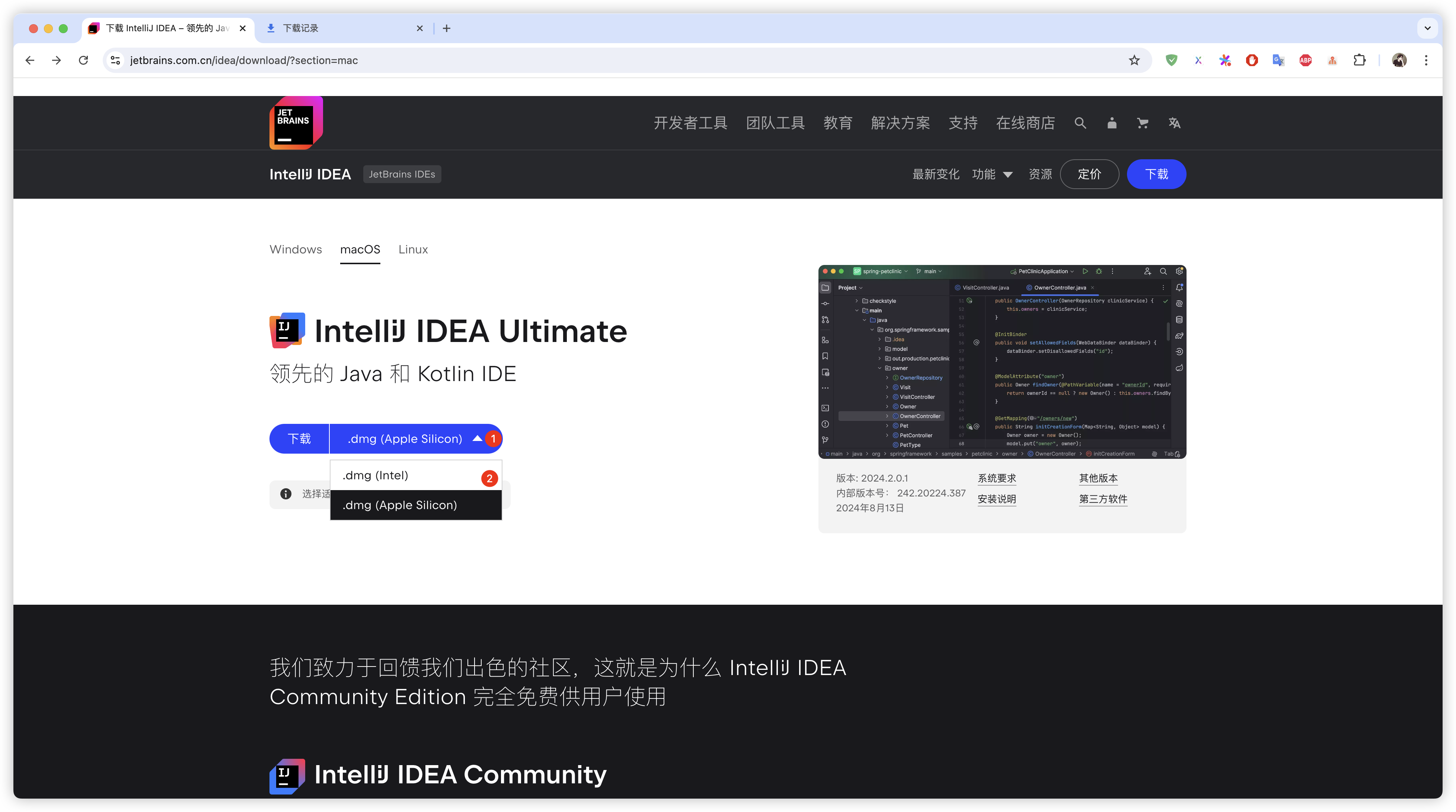The height and width of the screenshot is (812, 1456).
Task: Open the site search magnifier icon
Action: 1080,123
